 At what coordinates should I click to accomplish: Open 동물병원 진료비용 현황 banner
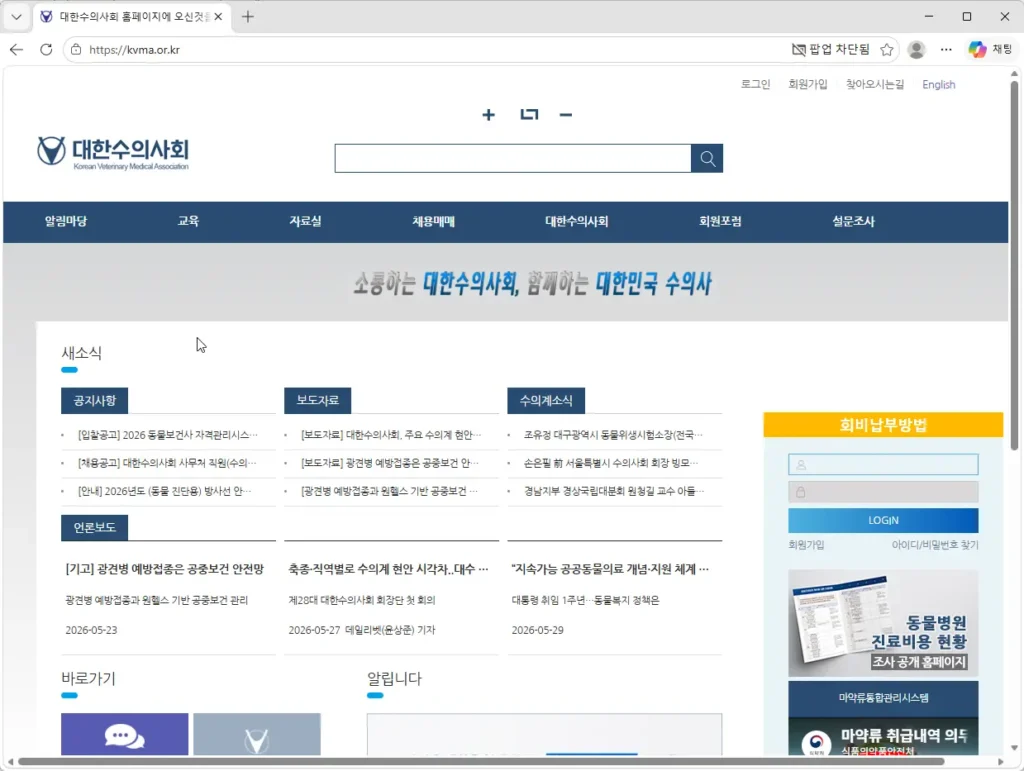(x=883, y=623)
